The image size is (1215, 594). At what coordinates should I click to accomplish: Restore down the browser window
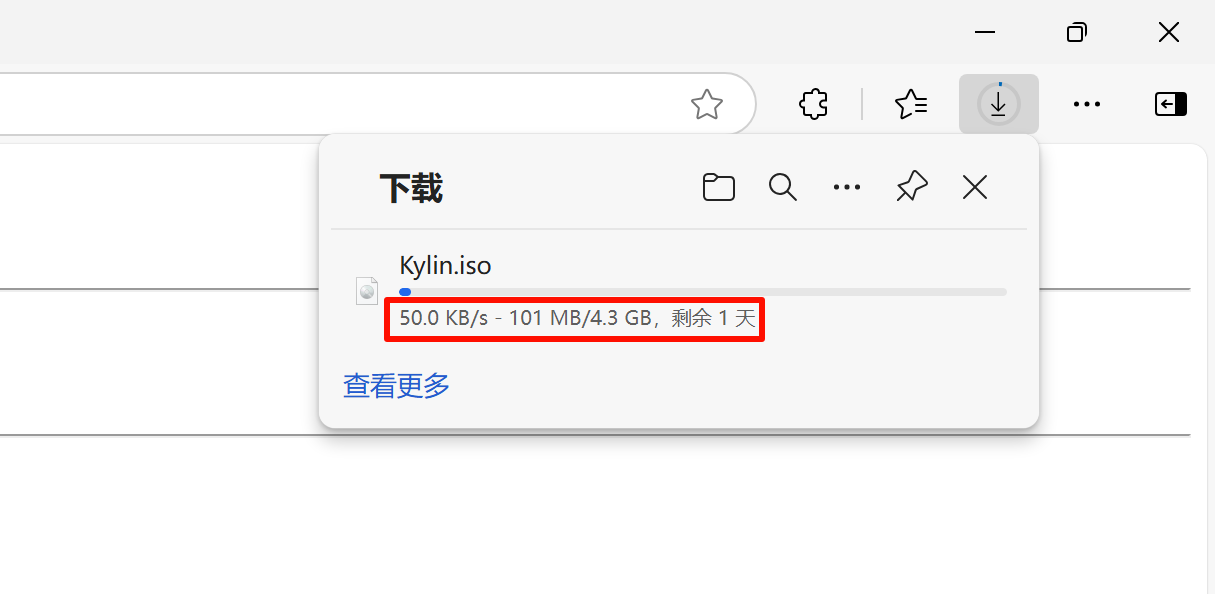click(1077, 32)
